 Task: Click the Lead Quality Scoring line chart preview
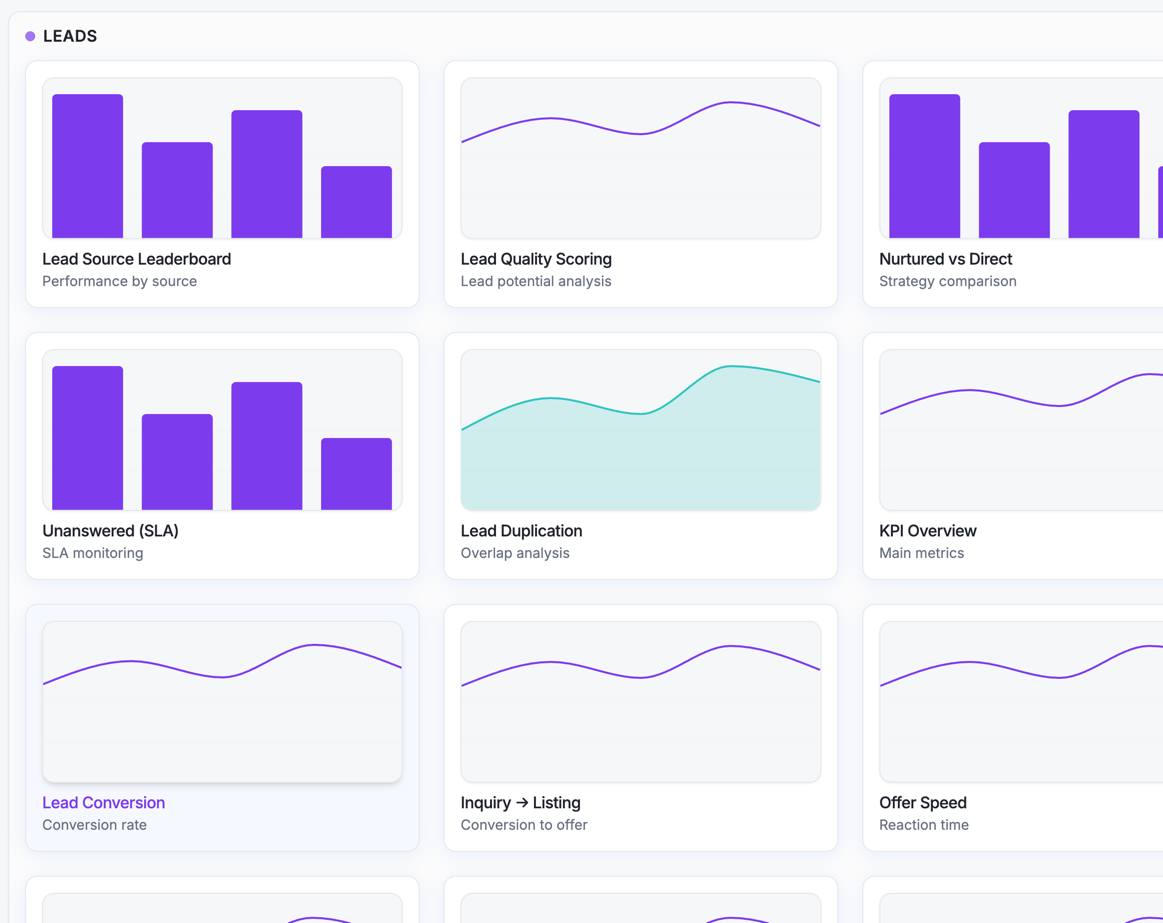[640, 156]
